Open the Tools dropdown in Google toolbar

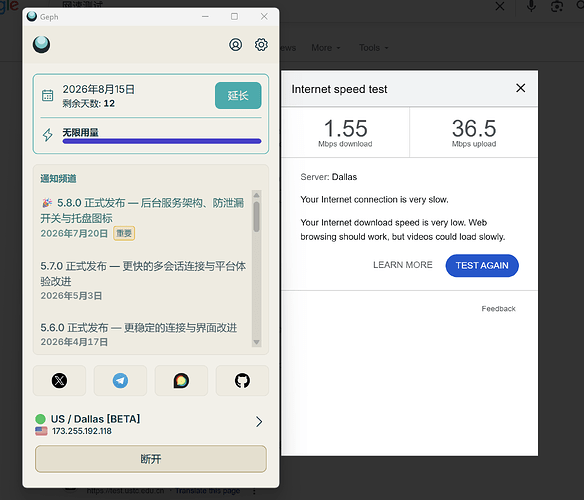pyautogui.click(x=374, y=48)
